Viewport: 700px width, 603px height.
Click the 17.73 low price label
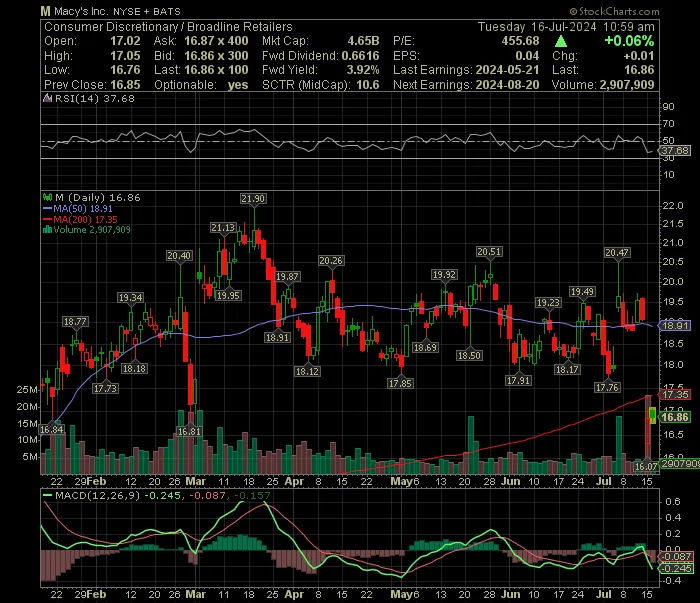pyautogui.click(x=105, y=389)
